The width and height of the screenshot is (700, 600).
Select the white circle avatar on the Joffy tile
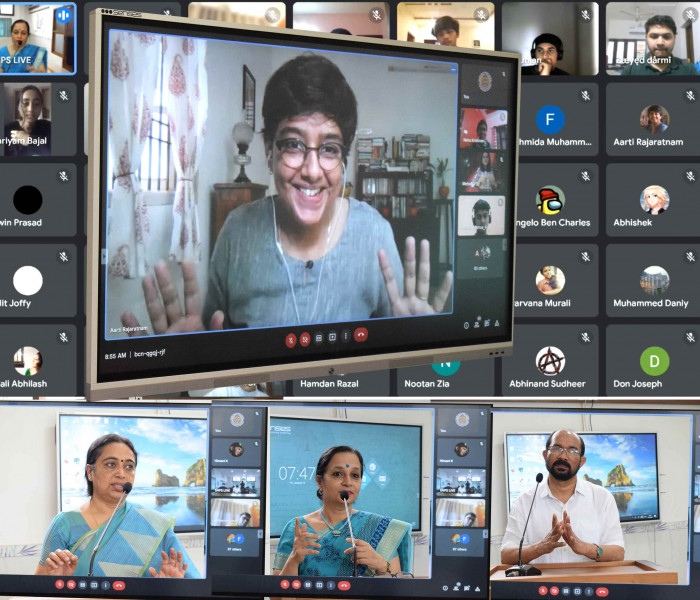coord(28,280)
